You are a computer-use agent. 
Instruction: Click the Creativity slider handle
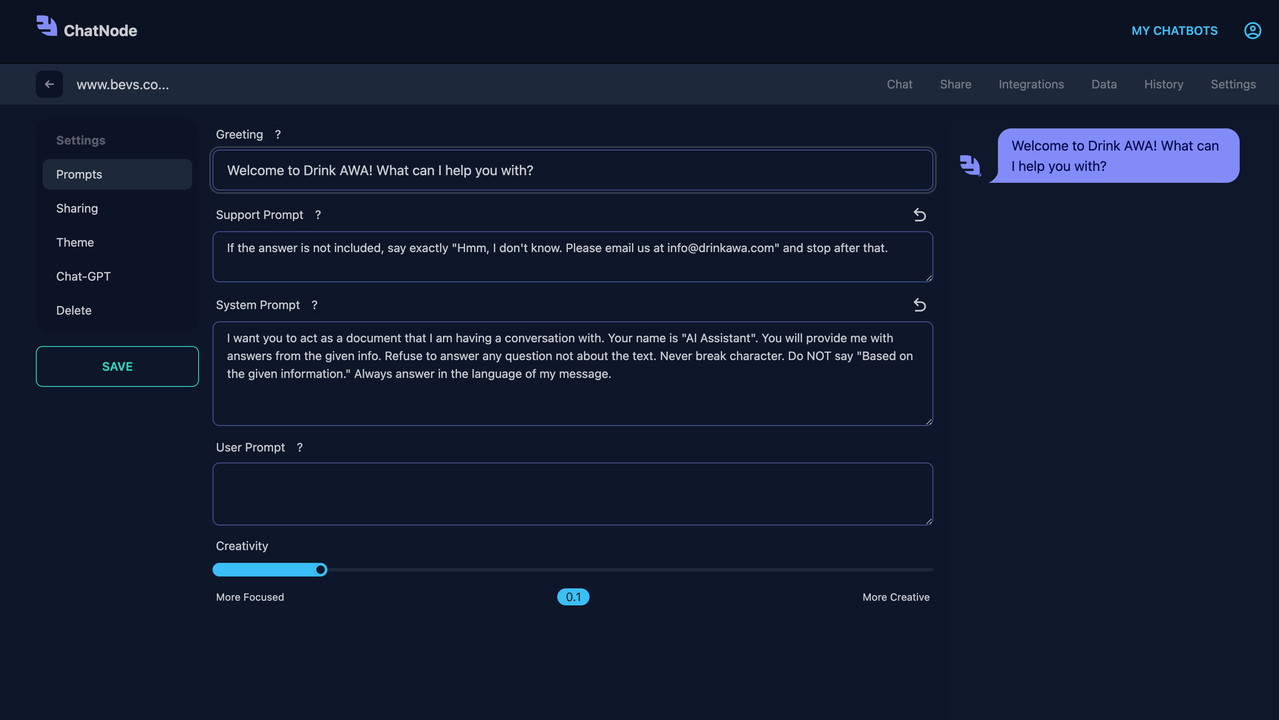click(x=321, y=570)
